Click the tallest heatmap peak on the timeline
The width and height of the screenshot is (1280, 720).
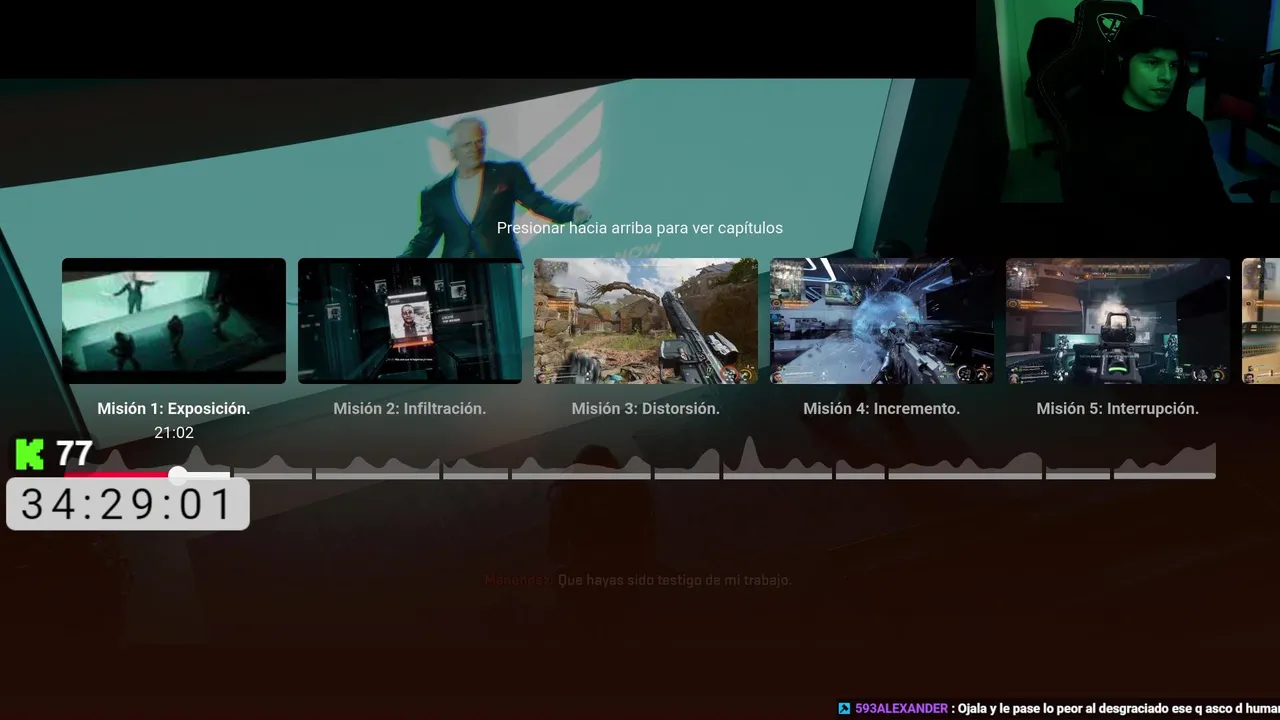point(749,455)
